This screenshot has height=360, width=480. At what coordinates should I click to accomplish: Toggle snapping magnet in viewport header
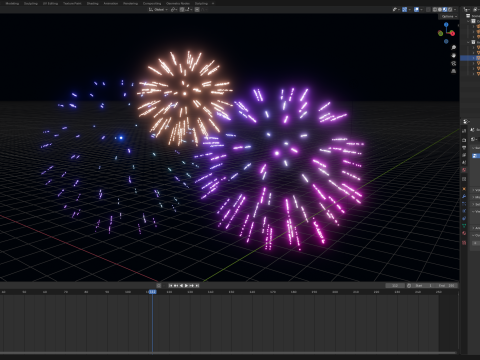(182, 10)
